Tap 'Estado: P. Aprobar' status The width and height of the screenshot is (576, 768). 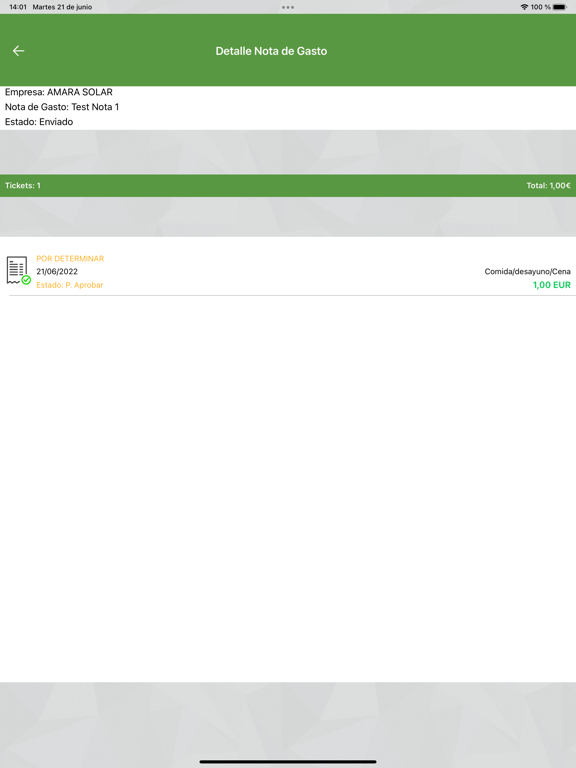pyautogui.click(x=70, y=285)
